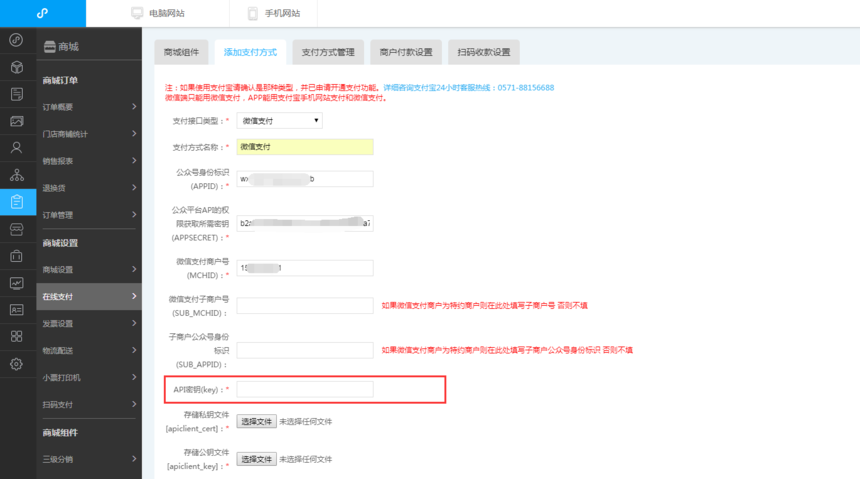Open the settings gear icon in sidebar
Viewport: 860px width, 479px height.
point(16,364)
